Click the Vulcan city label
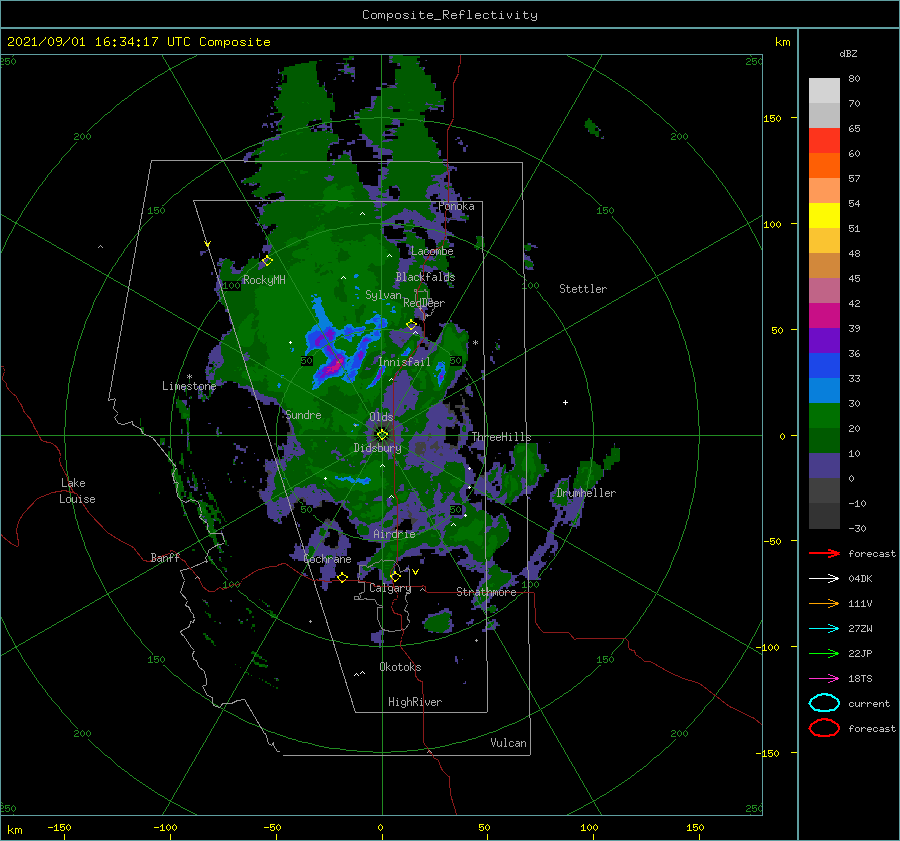The height and width of the screenshot is (841, 900). point(509,743)
